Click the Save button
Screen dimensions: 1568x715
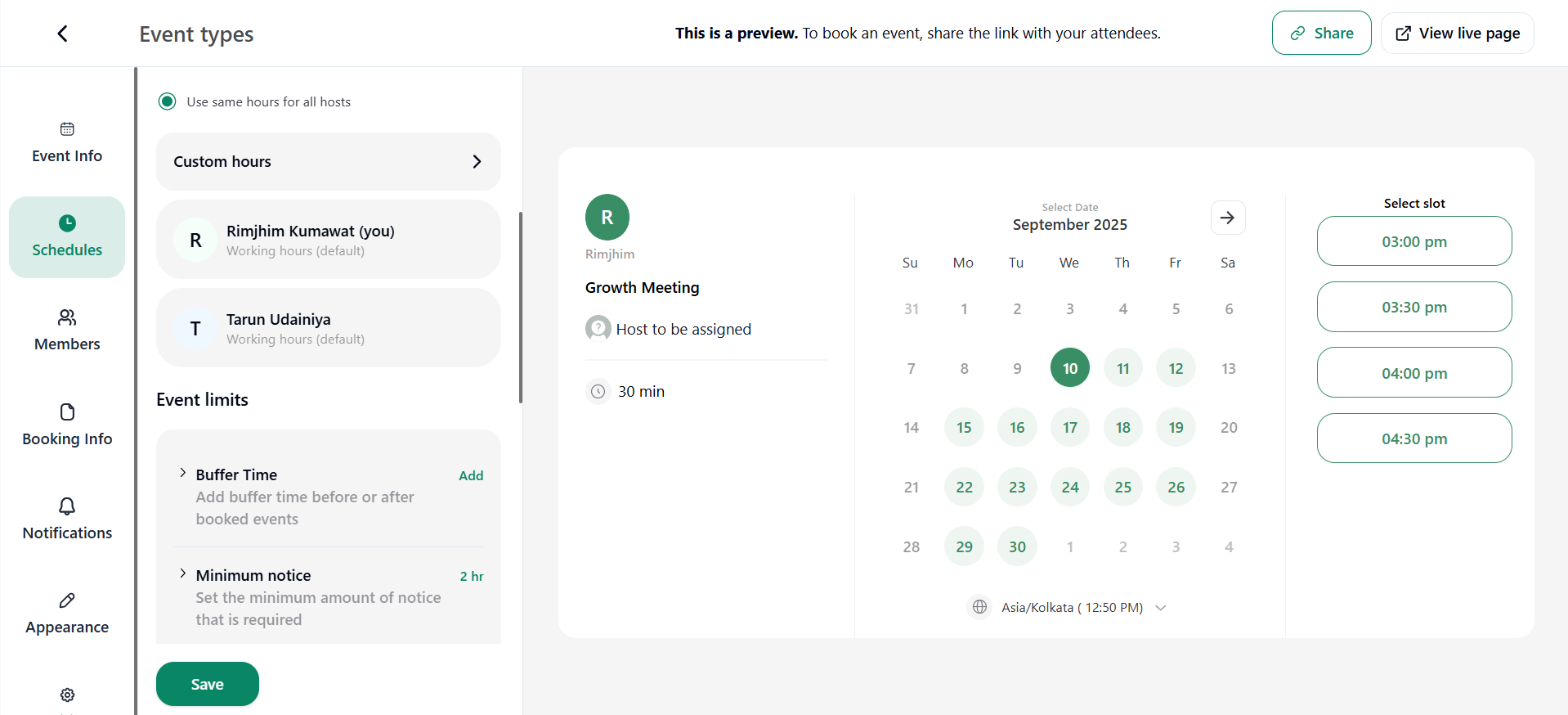tap(208, 684)
